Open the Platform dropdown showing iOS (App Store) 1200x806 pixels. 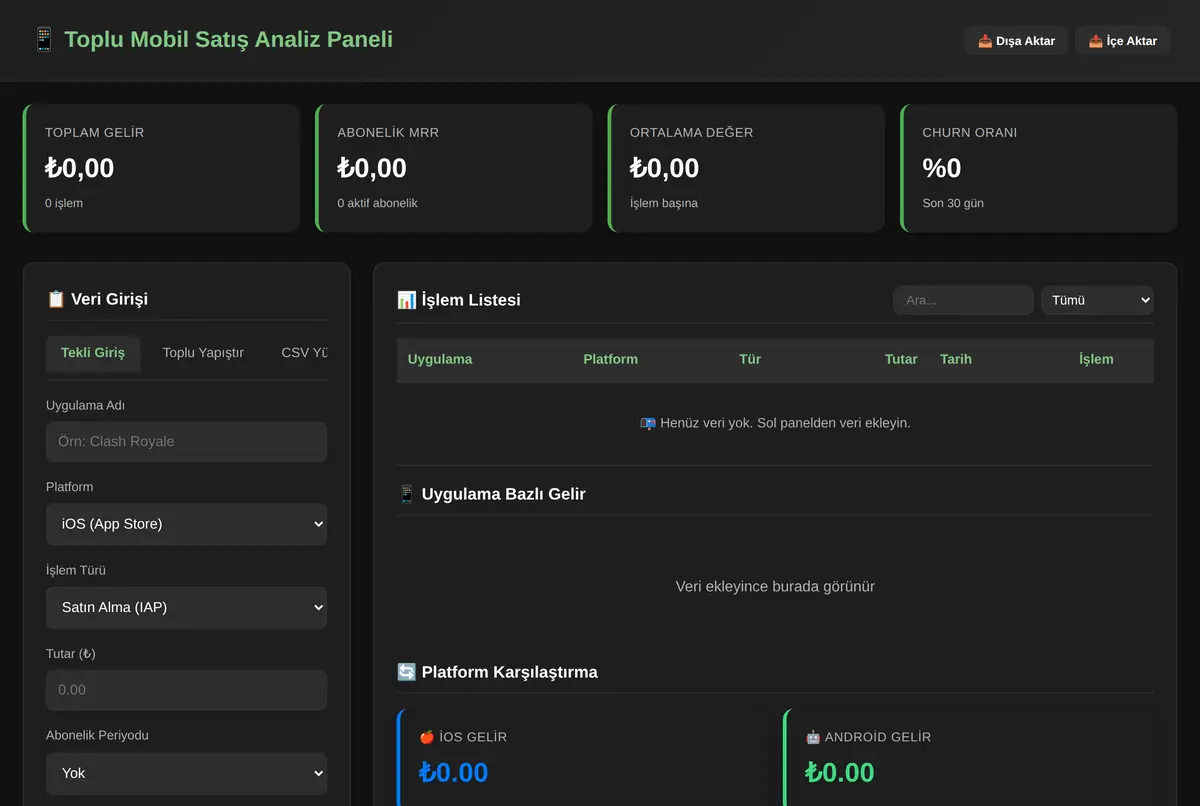(x=186, y=524)
